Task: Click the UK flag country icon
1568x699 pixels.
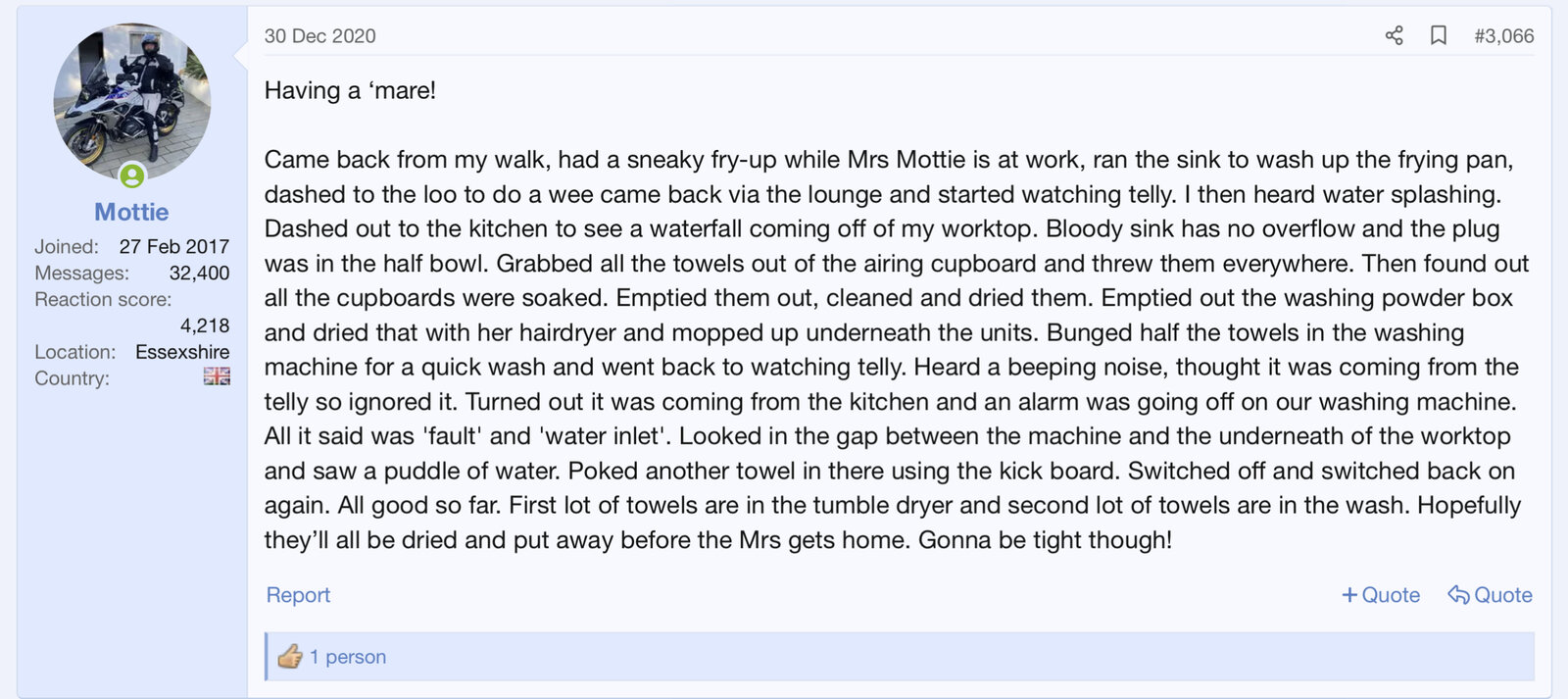Action: 217,376
